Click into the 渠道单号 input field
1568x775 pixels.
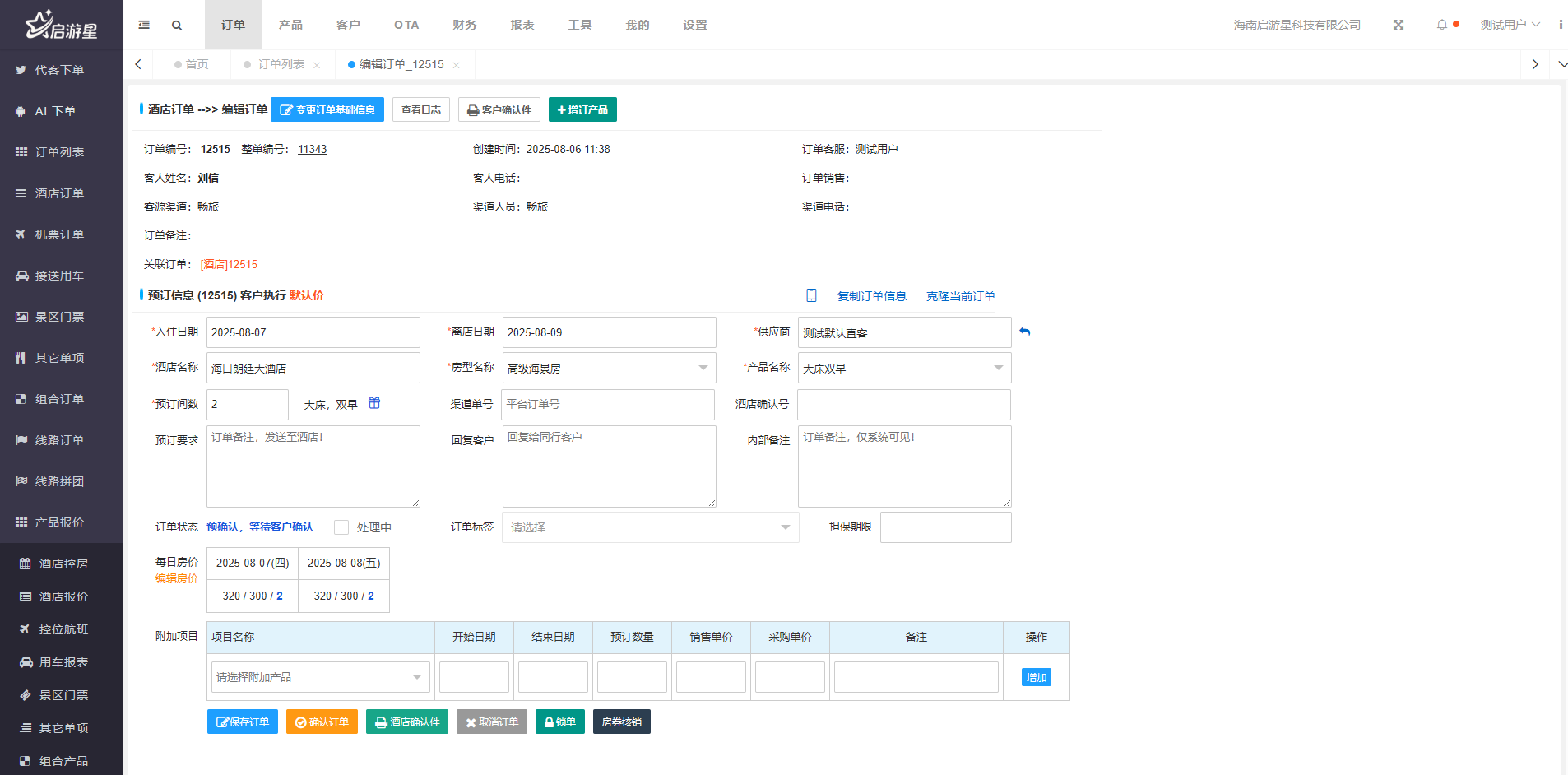coord(607,404)
